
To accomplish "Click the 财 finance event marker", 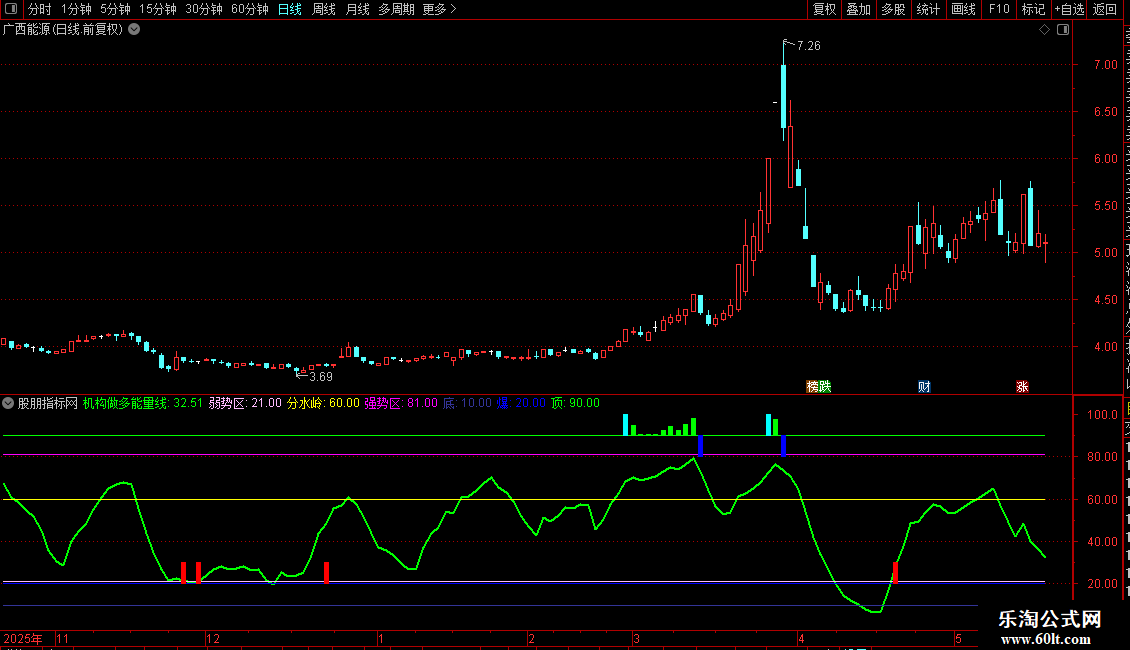I will coord(924,387).
